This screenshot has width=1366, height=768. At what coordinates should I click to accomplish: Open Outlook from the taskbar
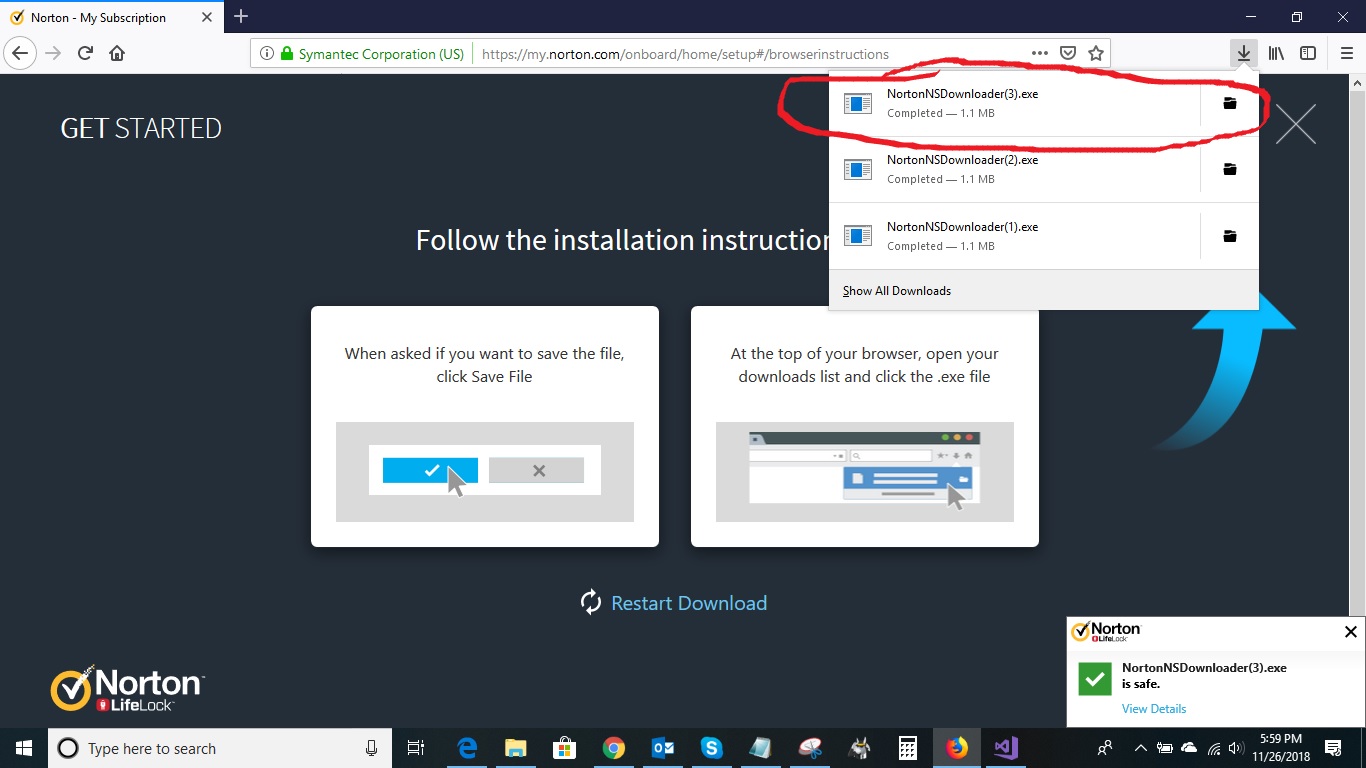[663, 748]
